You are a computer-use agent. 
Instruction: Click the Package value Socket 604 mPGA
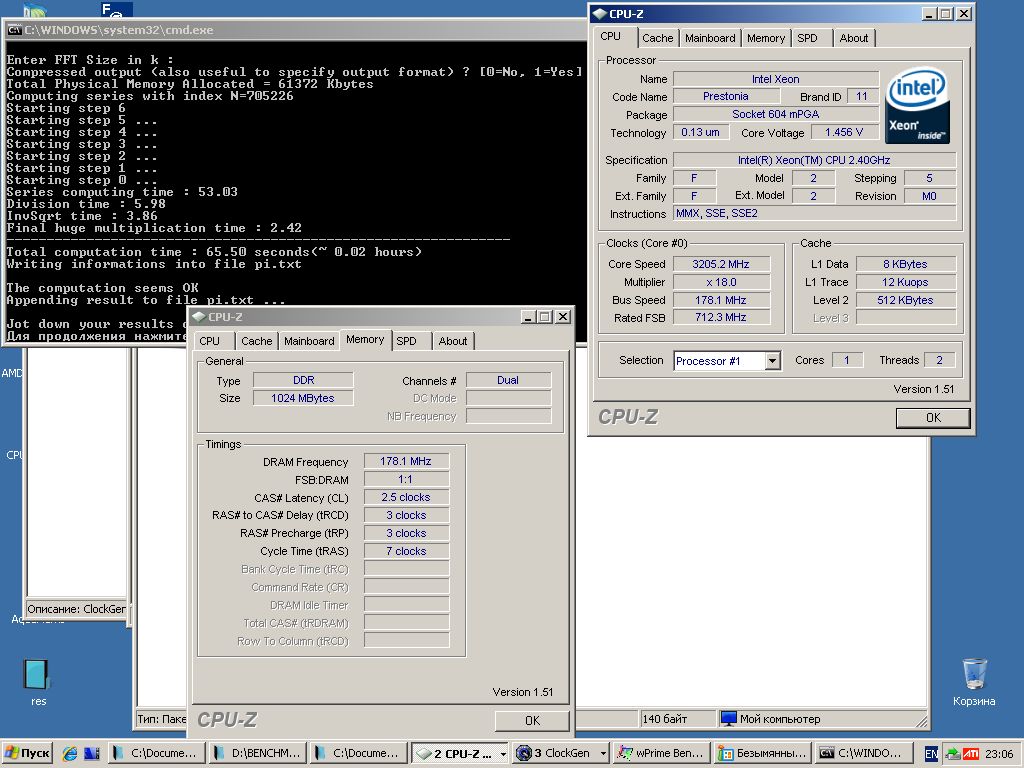click(x=776, y=114)
